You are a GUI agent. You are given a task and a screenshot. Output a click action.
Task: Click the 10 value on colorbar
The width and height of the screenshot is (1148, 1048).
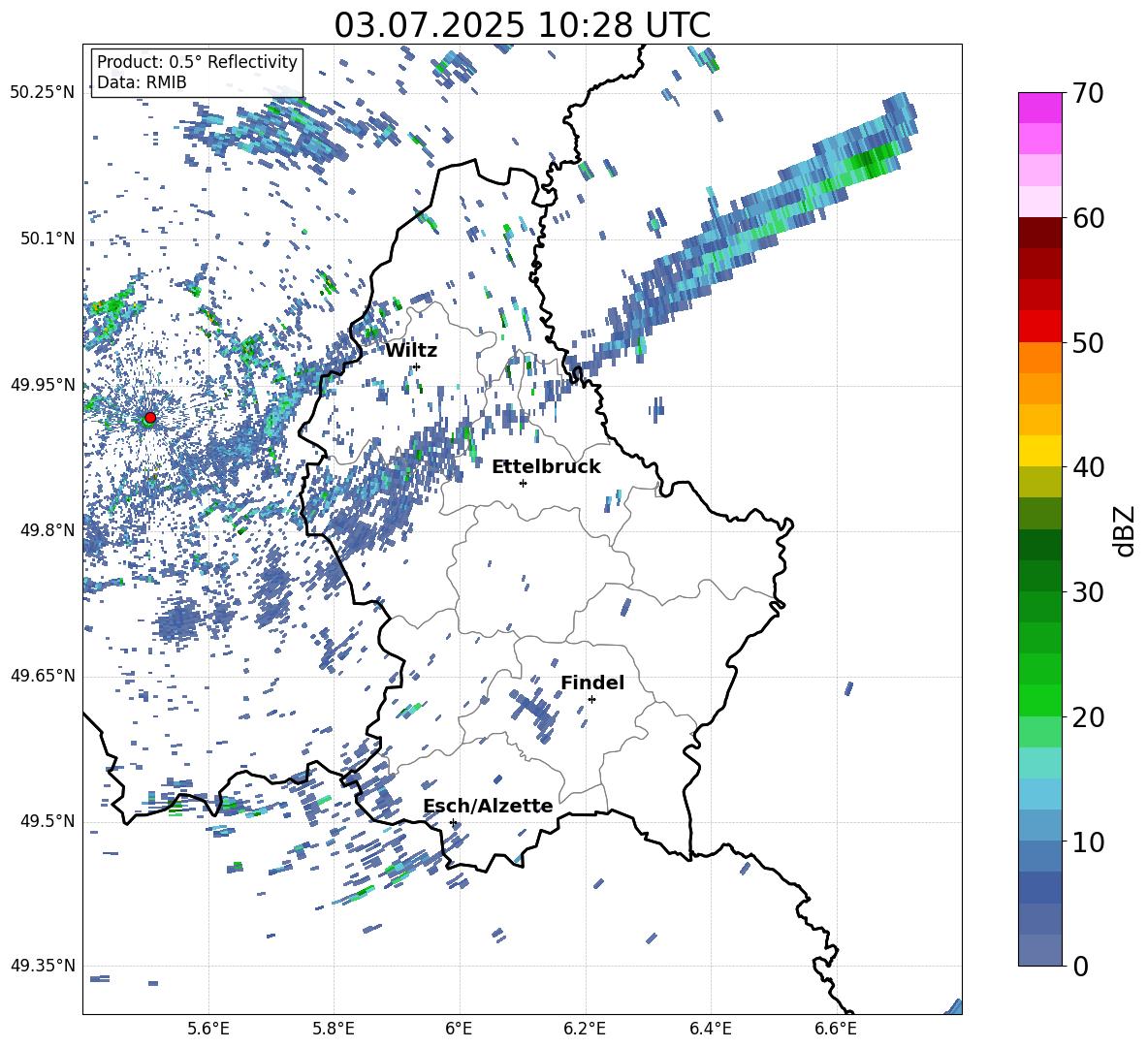click(1088, 842)
